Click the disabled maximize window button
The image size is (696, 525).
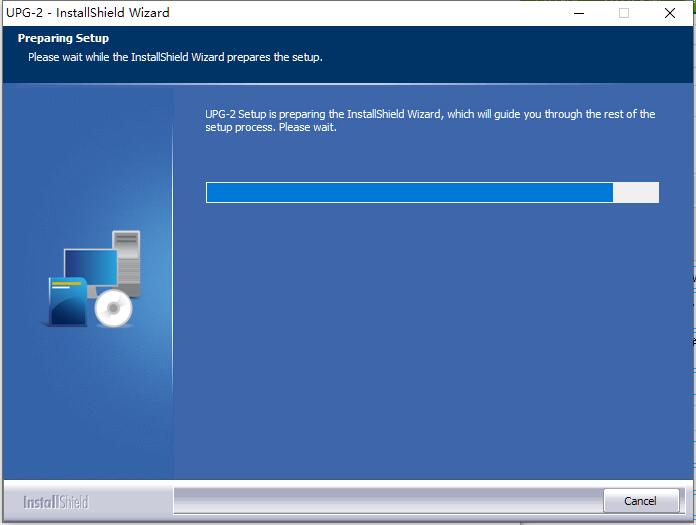(624, 13)
